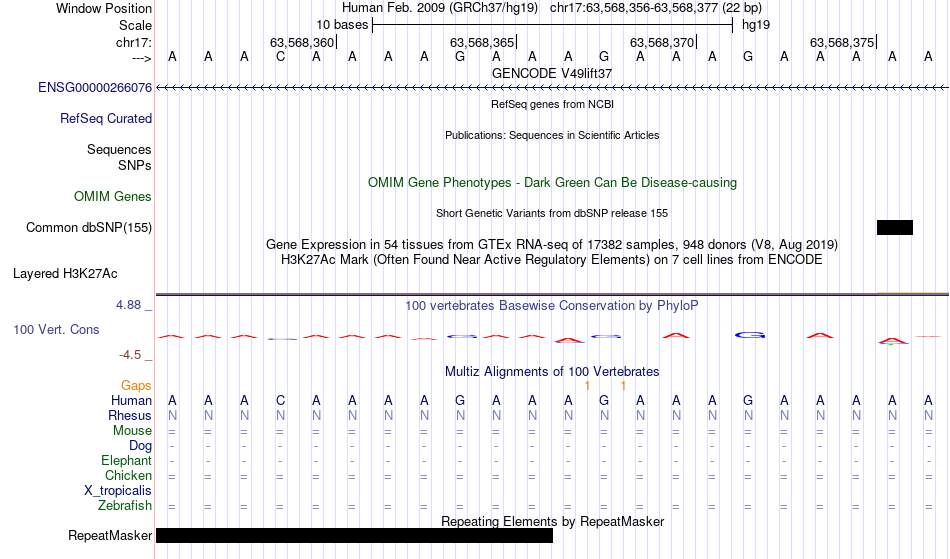
Task: Click the C base in Human alignment row
Action: [280, 400]
